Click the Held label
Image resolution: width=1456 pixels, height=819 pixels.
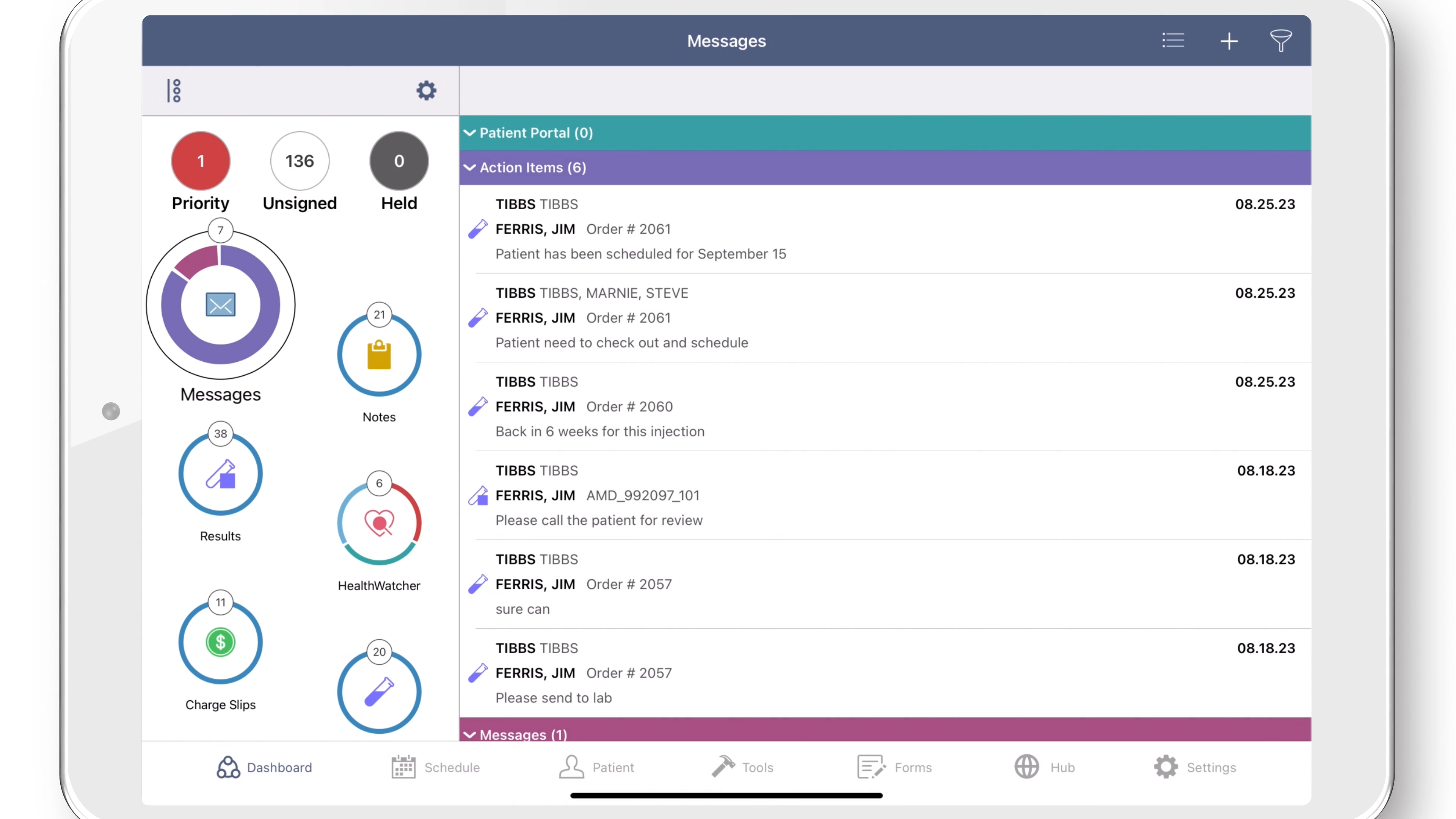point(399,203)
